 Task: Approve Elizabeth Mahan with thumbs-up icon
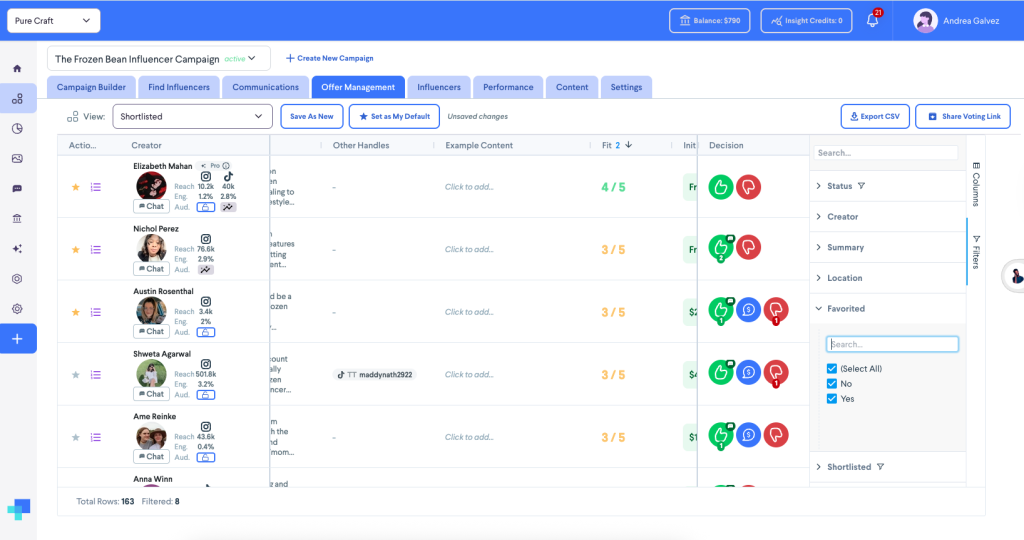(721, 187)
